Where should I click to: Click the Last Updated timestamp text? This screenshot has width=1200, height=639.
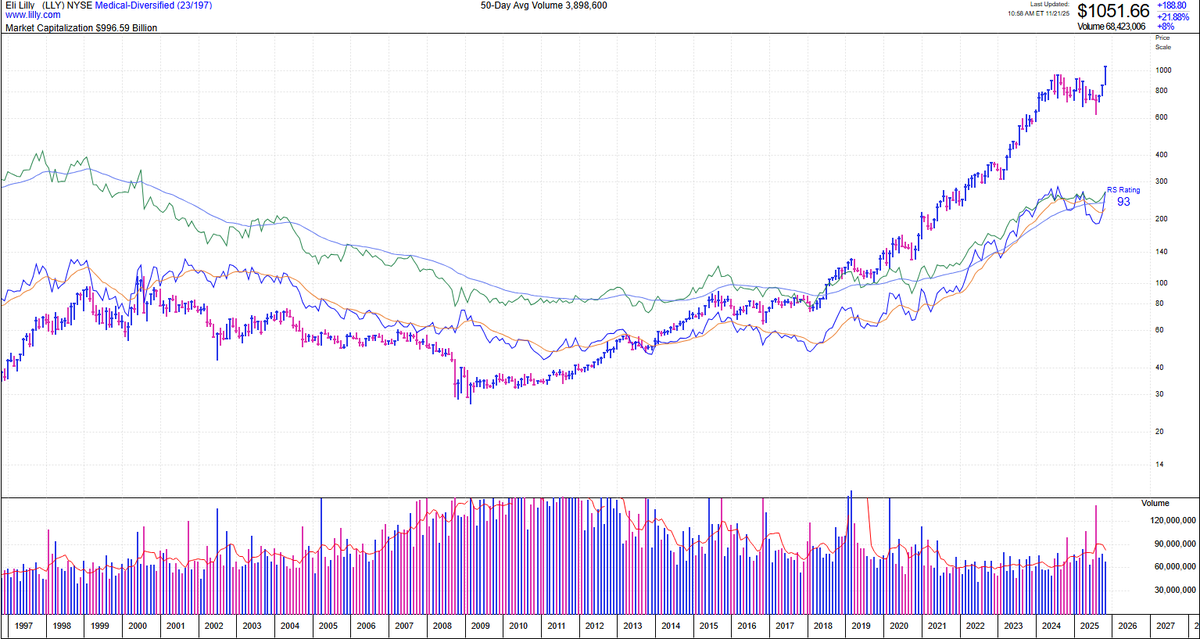[x=1040, y=8]
